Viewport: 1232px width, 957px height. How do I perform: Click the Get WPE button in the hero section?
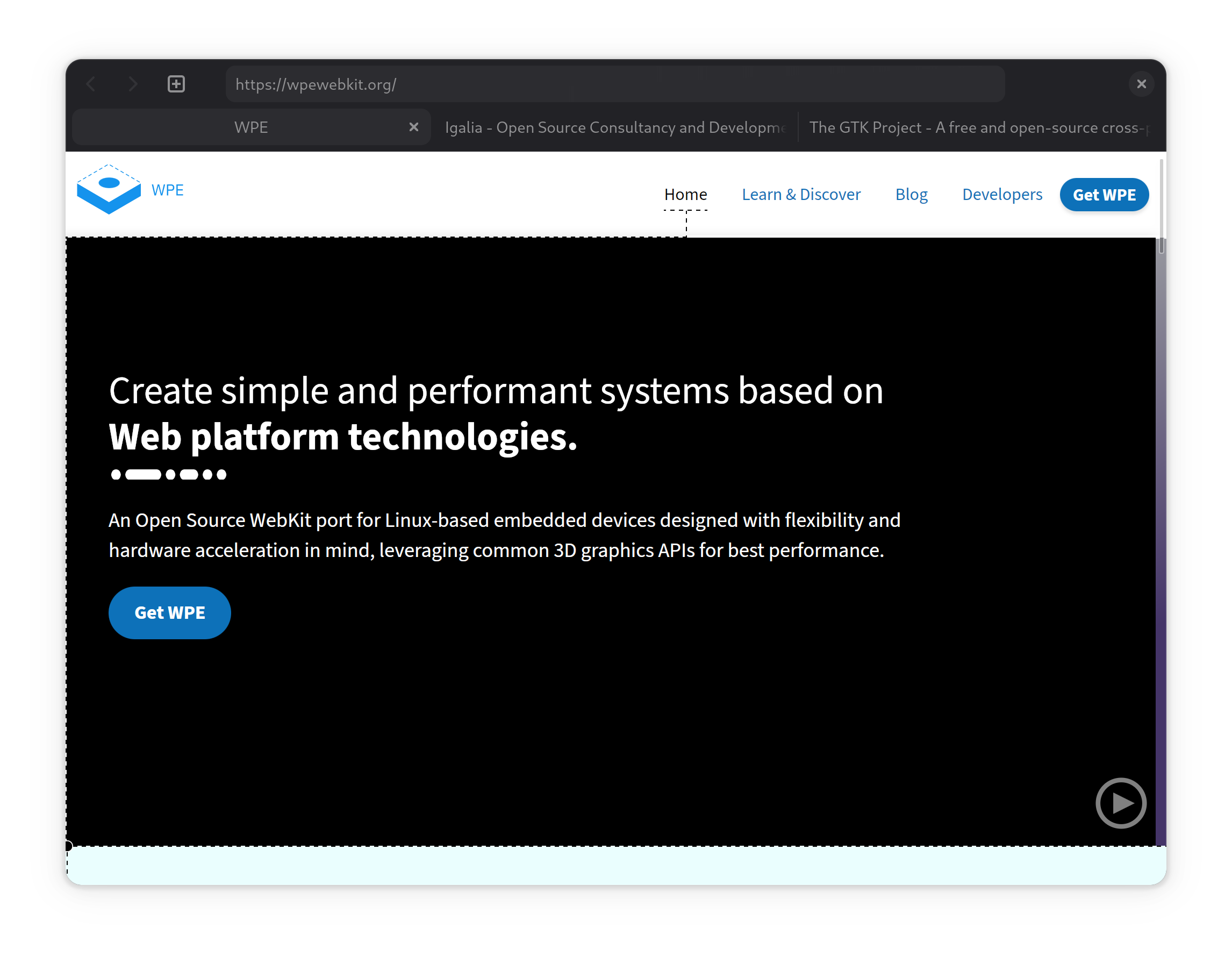tap(170, 613)
